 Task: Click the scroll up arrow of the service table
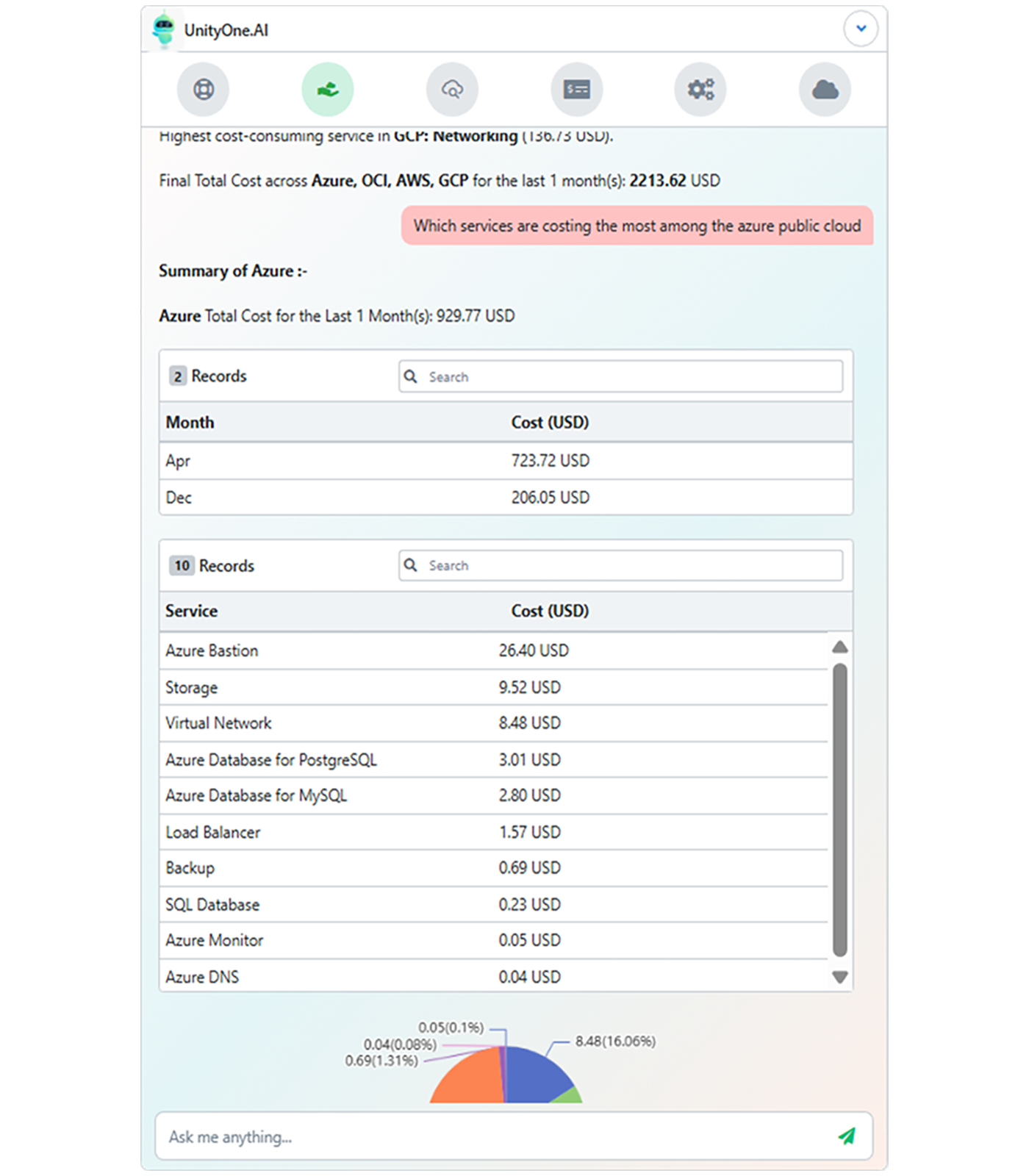pos(840,647)
